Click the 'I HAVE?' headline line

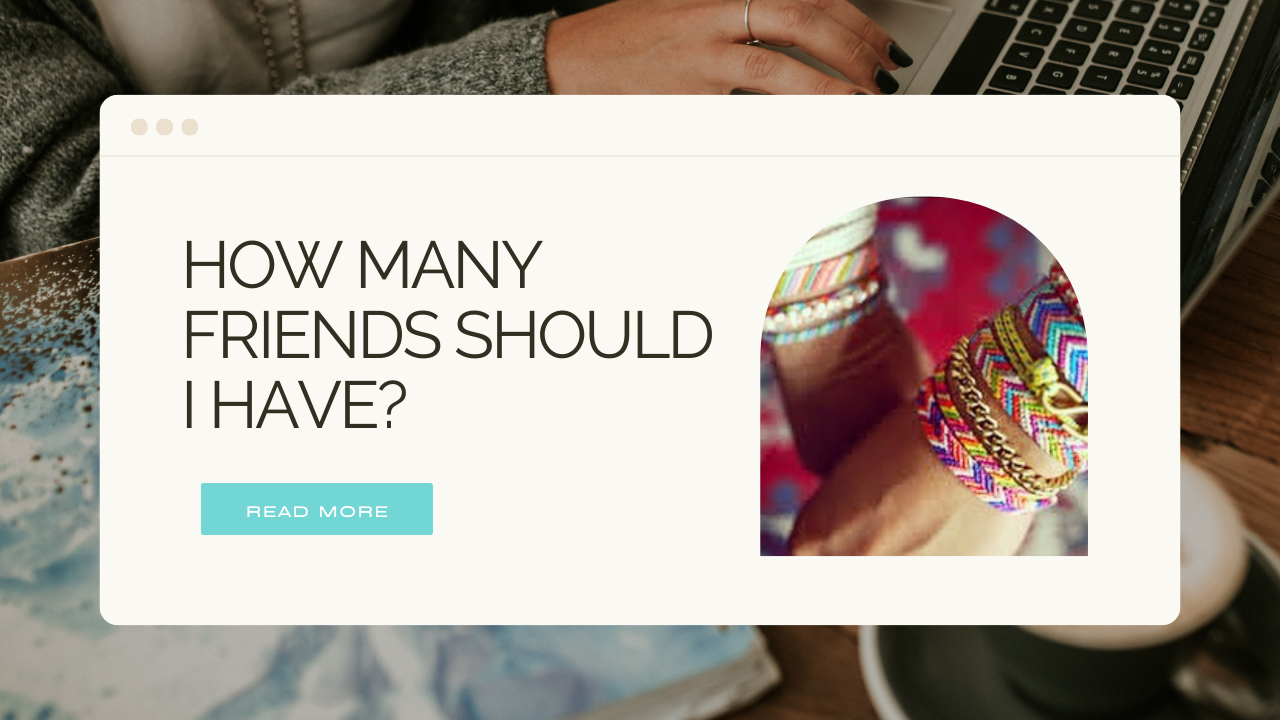coord(295,405)
